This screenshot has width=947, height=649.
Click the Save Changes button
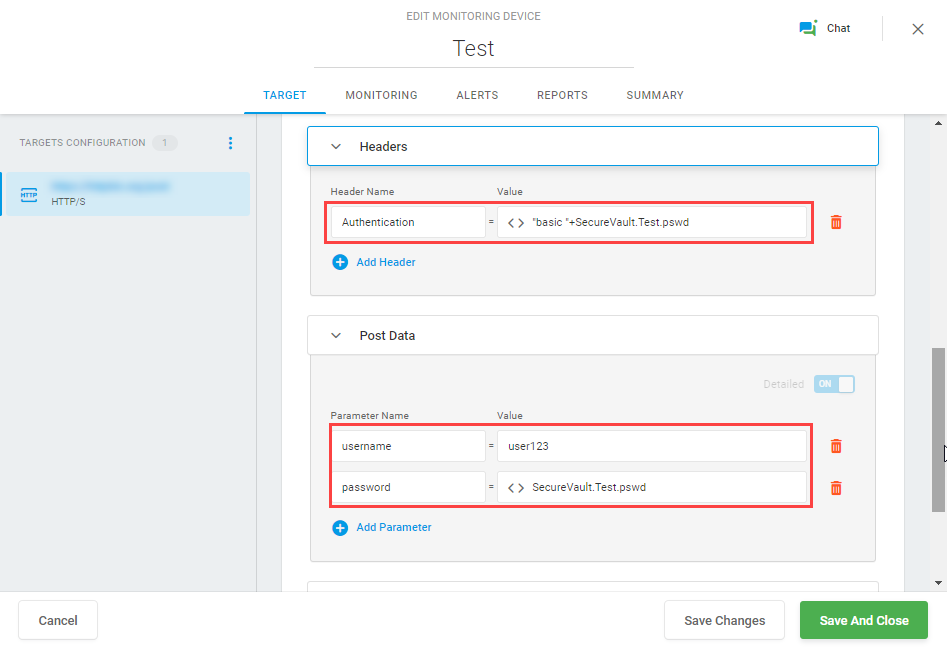(x=724, y=620)
